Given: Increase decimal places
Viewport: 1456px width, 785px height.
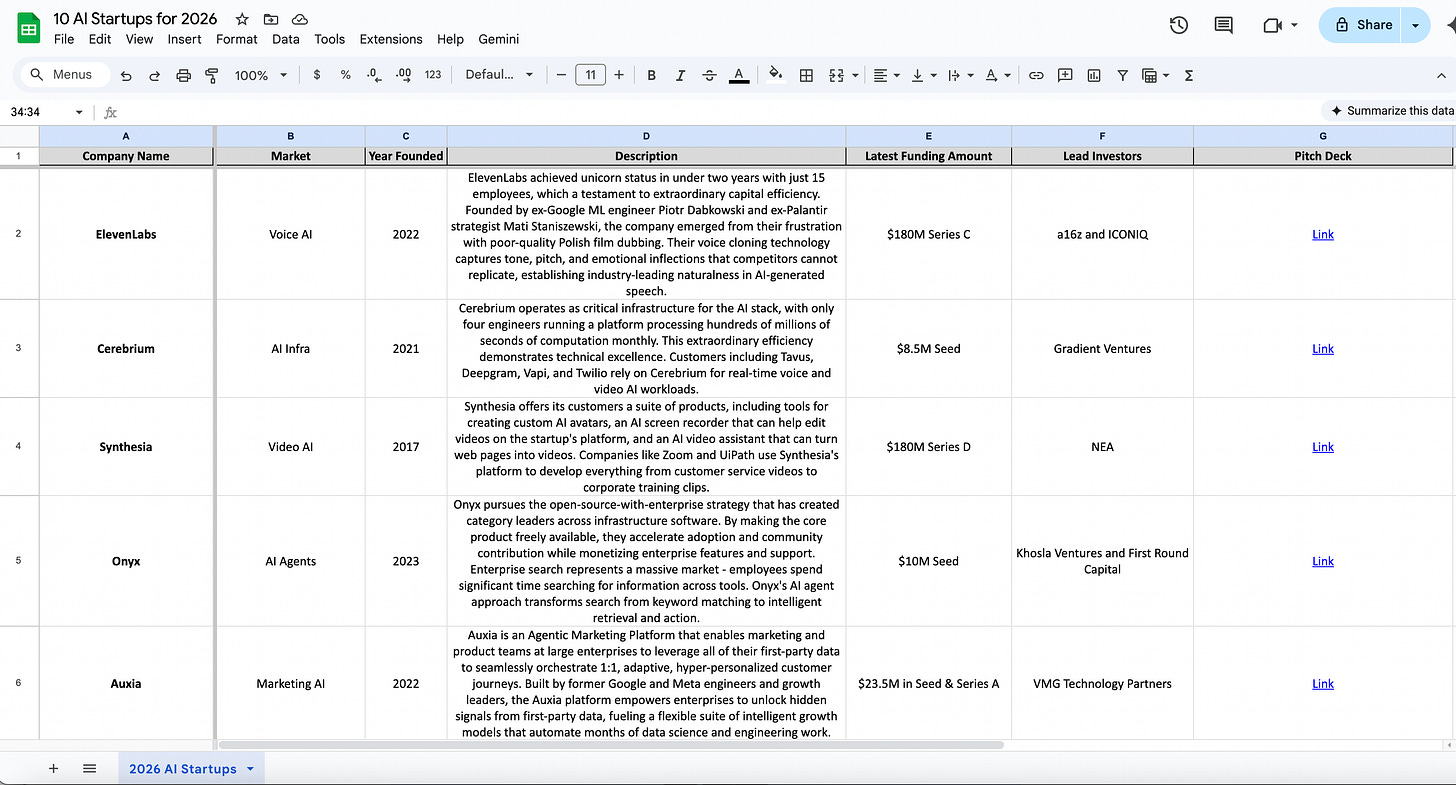Looking at the screenshot, I should [403, 75].
